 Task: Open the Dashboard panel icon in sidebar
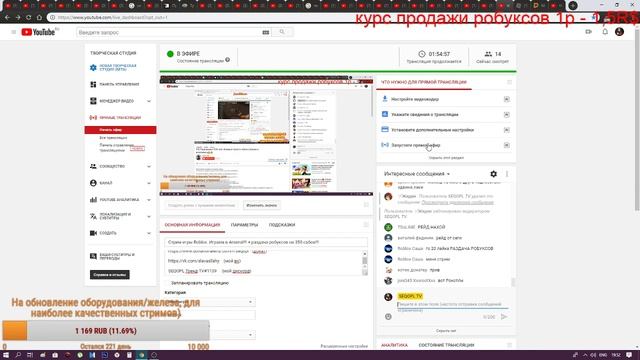pos(93,84)
